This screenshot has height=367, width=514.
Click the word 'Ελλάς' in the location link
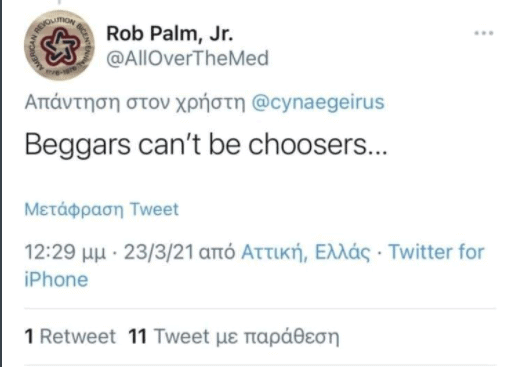(343, 252)
